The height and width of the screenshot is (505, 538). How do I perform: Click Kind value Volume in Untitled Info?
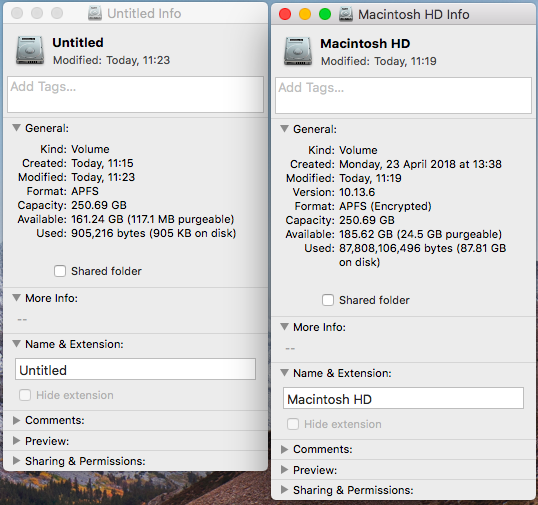tap(90, 149)
